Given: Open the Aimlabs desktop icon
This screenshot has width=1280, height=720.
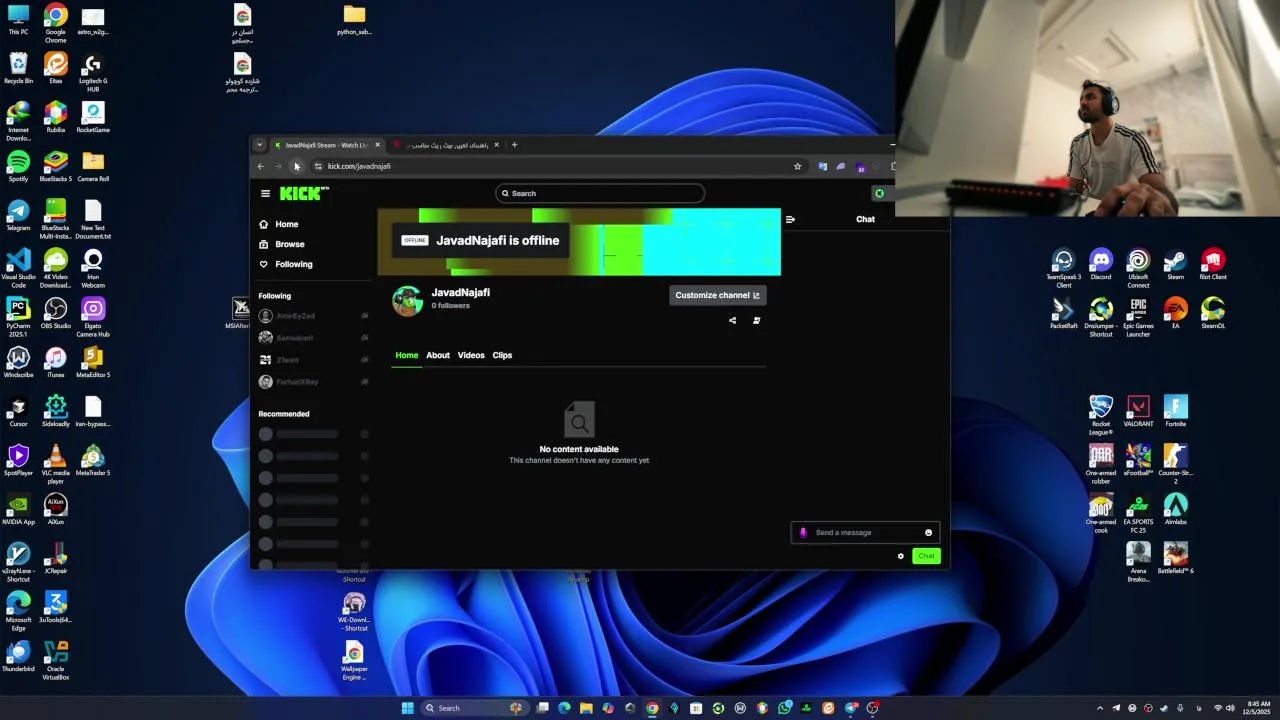Looking at the screenshot, I should 1176,510.
